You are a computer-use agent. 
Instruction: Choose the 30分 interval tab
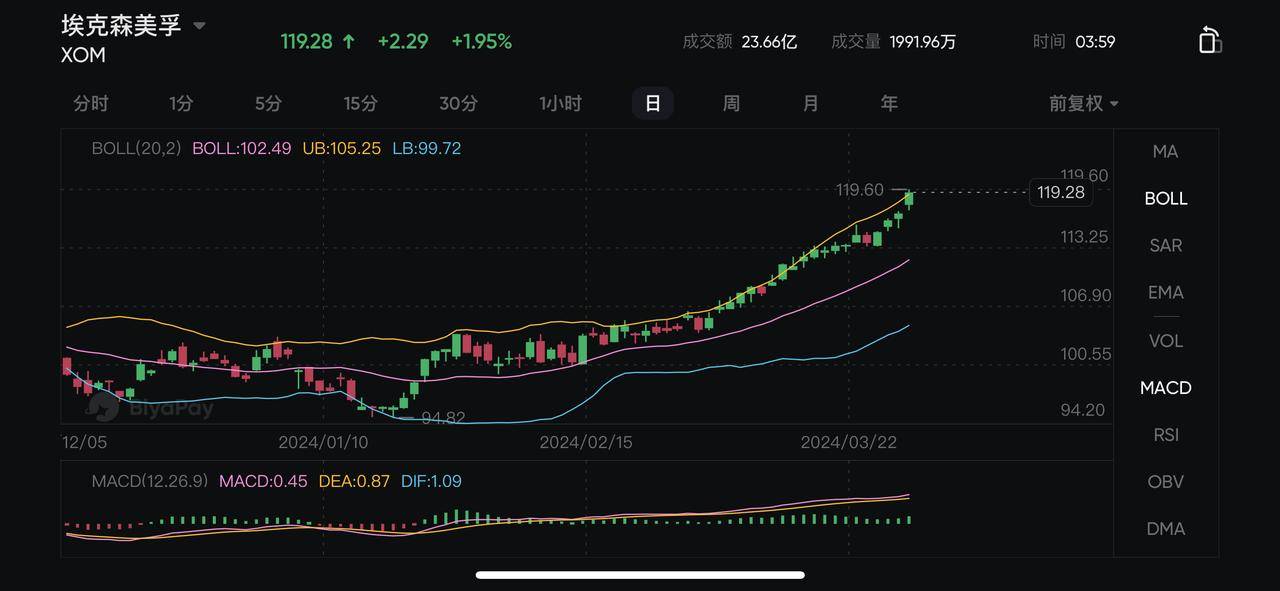[x=458, y=103]
